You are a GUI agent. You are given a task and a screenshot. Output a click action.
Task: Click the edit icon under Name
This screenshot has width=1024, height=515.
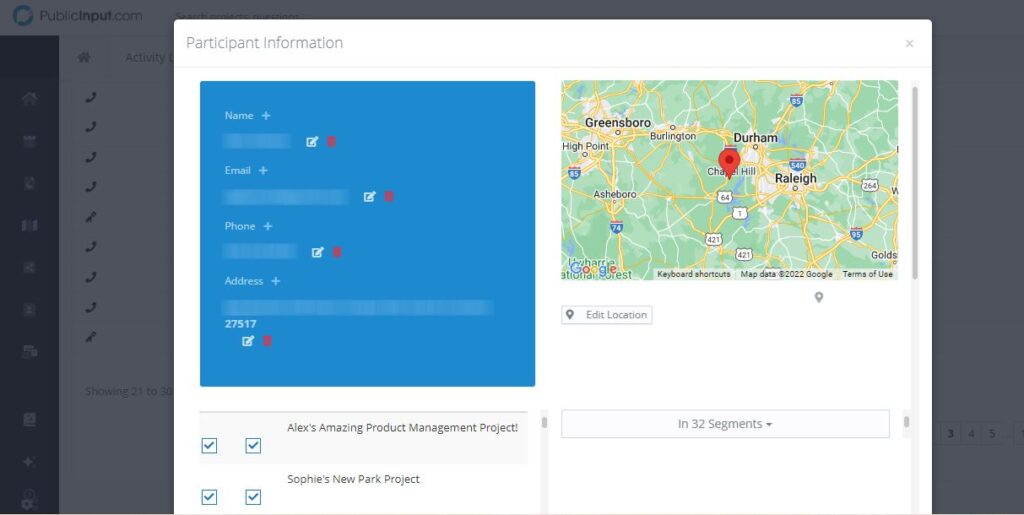[312, 142]
